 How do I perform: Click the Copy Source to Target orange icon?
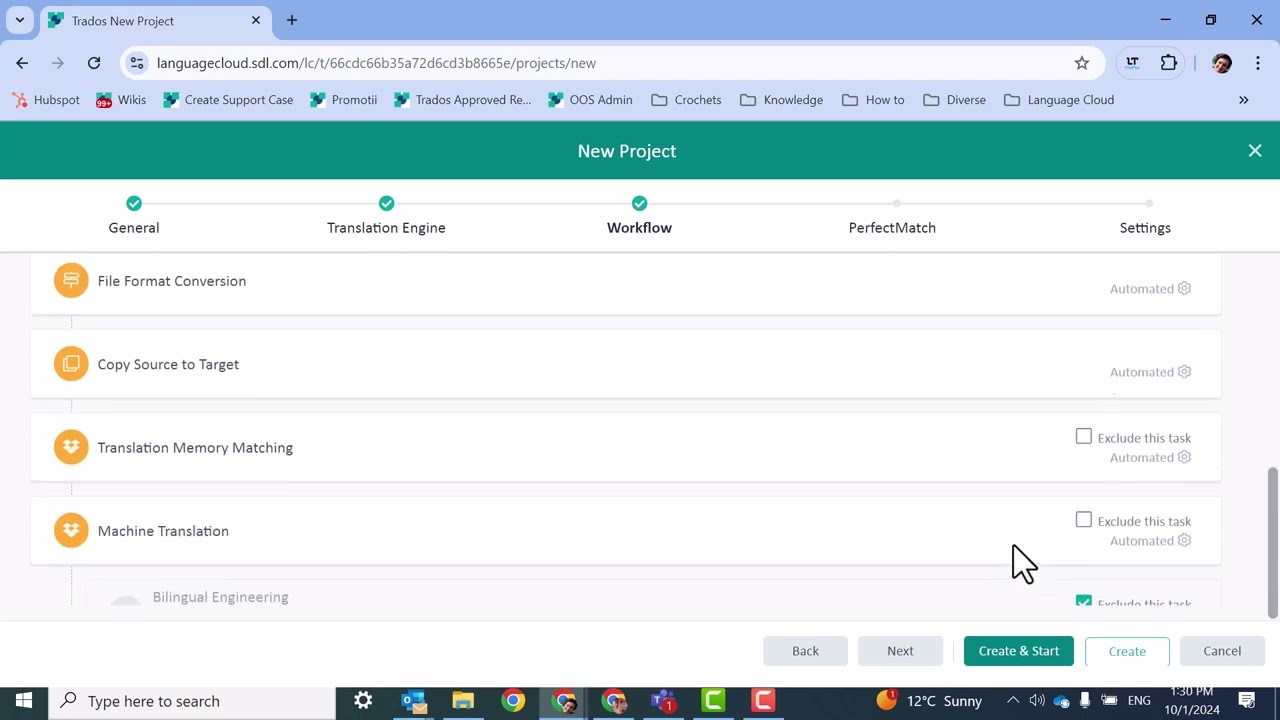[71, 364]
